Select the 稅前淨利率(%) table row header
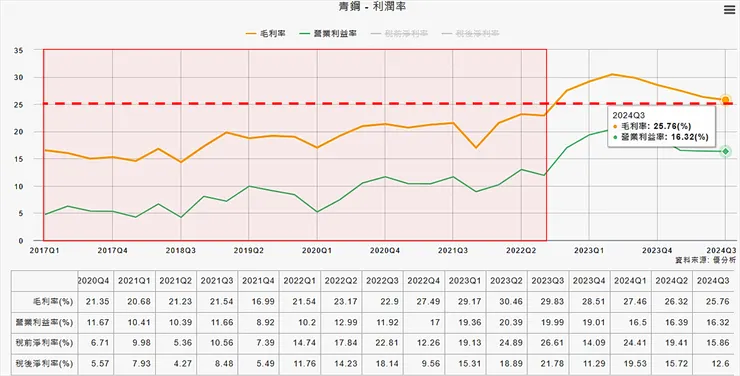740x376 pixels. pos(44,343)
